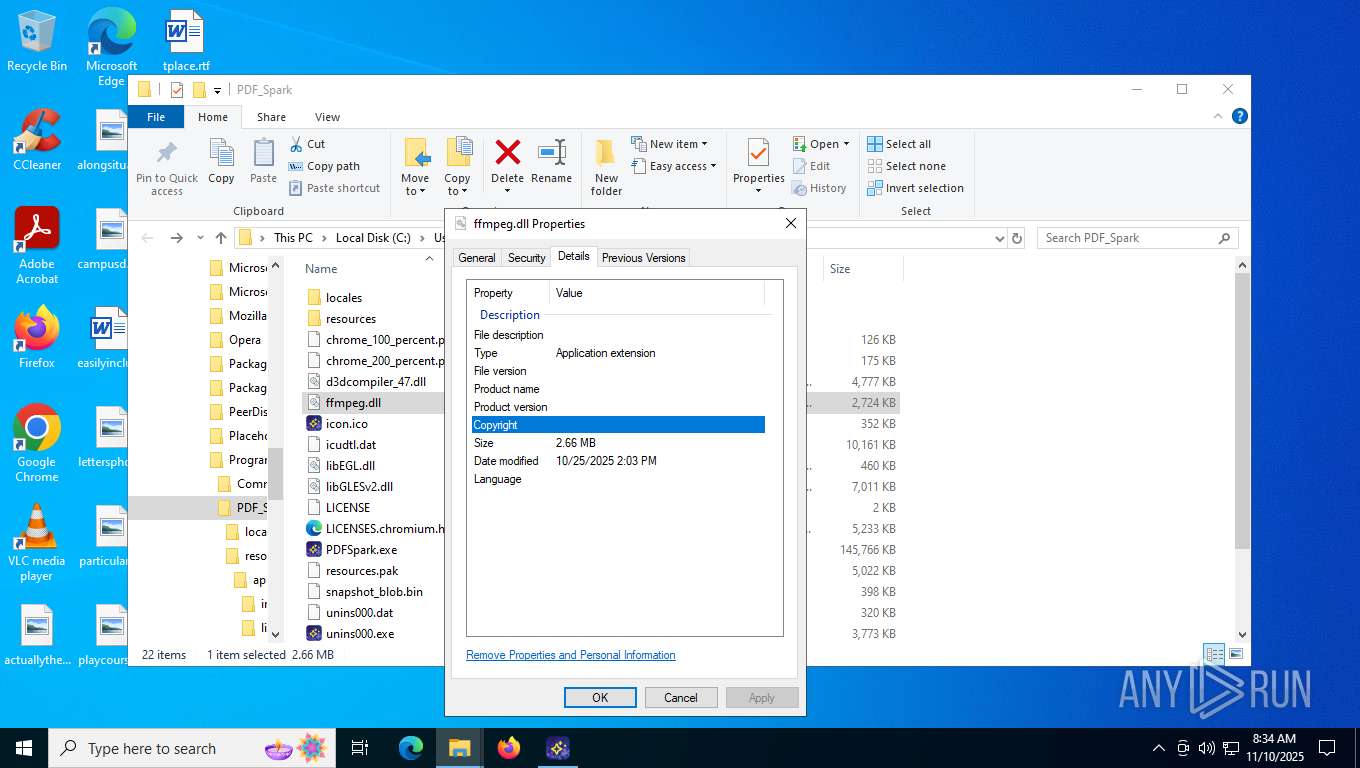Click Cancel in Properties dialog

(x=681, y=697)
